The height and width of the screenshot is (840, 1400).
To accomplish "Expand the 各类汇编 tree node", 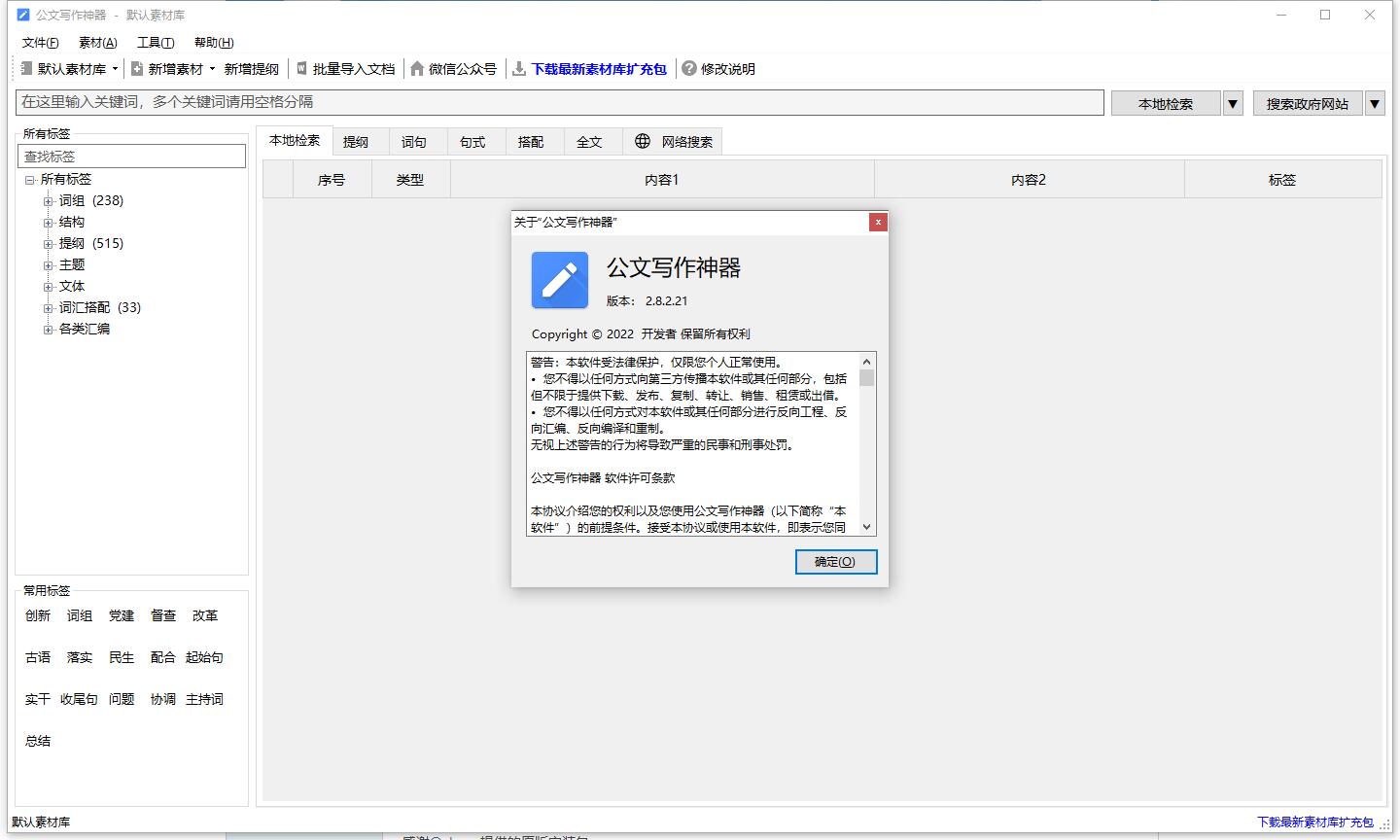I will pos(48,330).
